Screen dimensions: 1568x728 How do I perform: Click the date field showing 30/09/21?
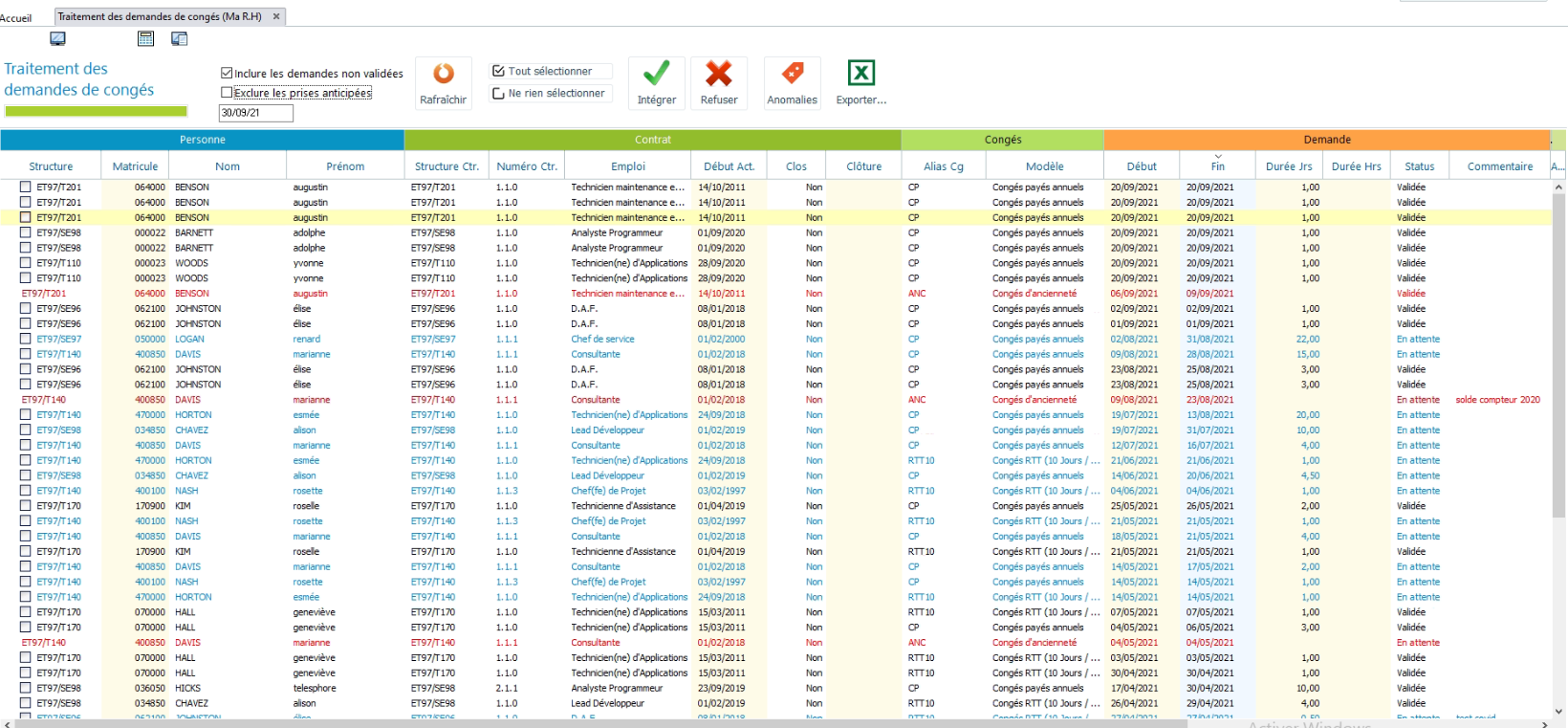[255, 113]
